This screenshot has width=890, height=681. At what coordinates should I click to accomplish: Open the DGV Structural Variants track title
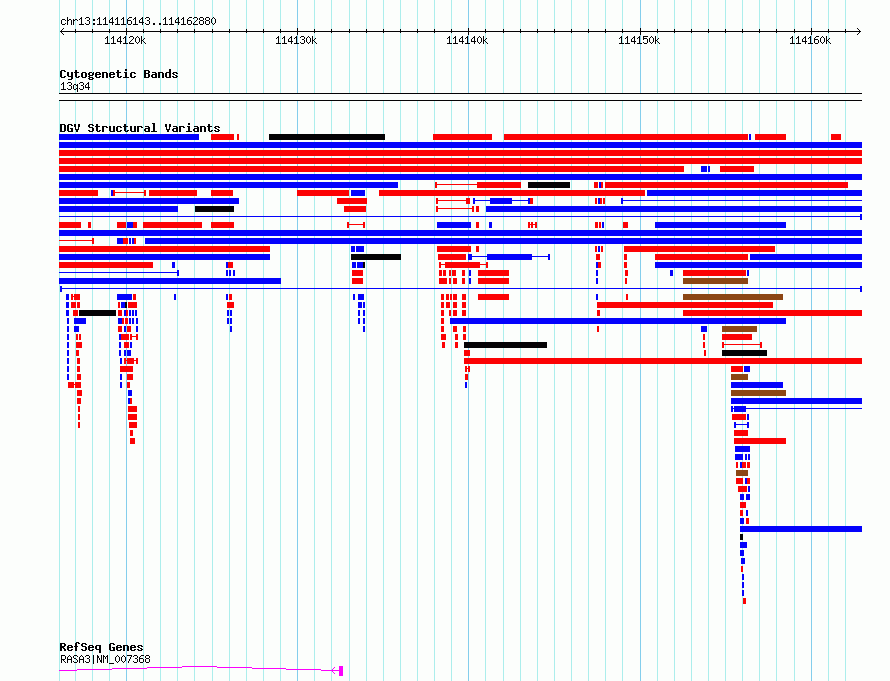(140, 128)
